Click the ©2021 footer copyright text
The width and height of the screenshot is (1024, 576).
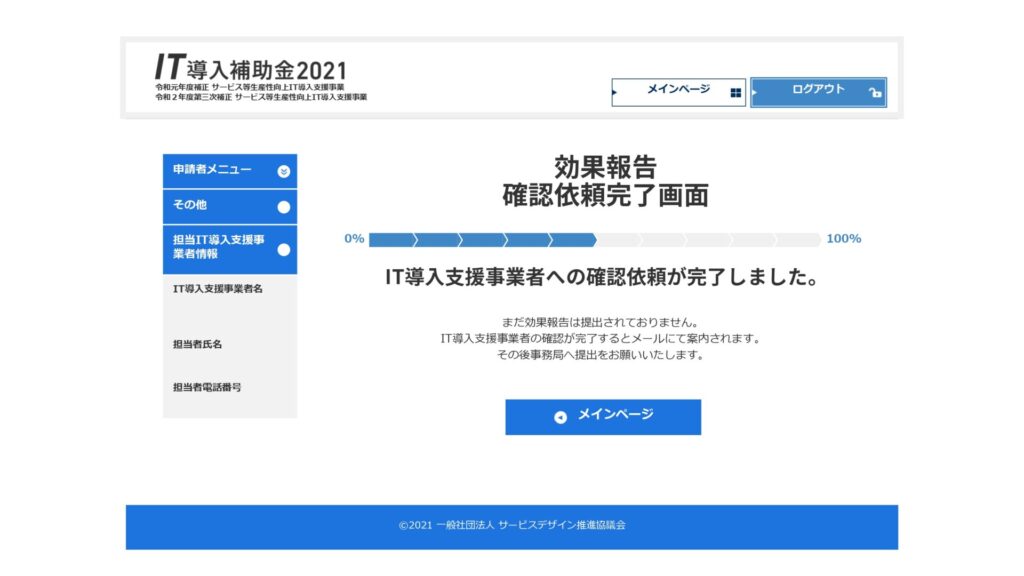coord(512,525)
